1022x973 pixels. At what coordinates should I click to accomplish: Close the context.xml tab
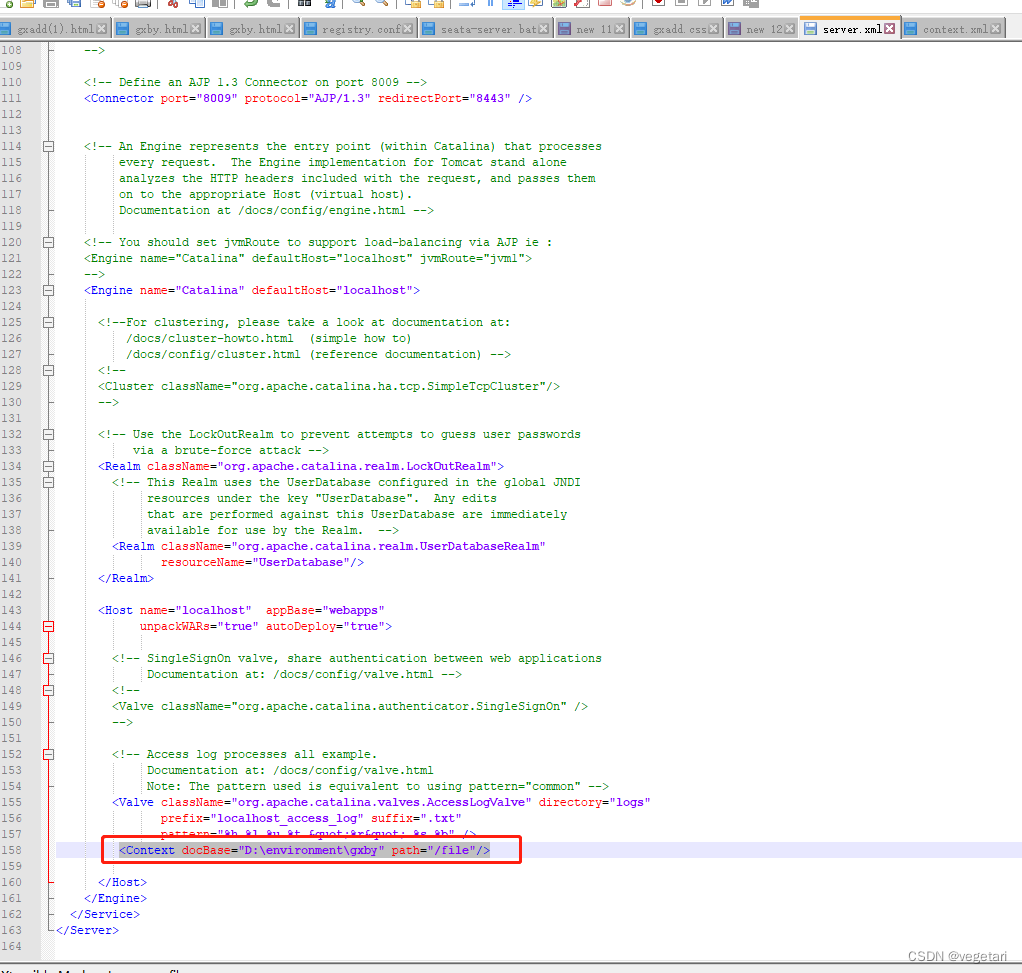995,29
